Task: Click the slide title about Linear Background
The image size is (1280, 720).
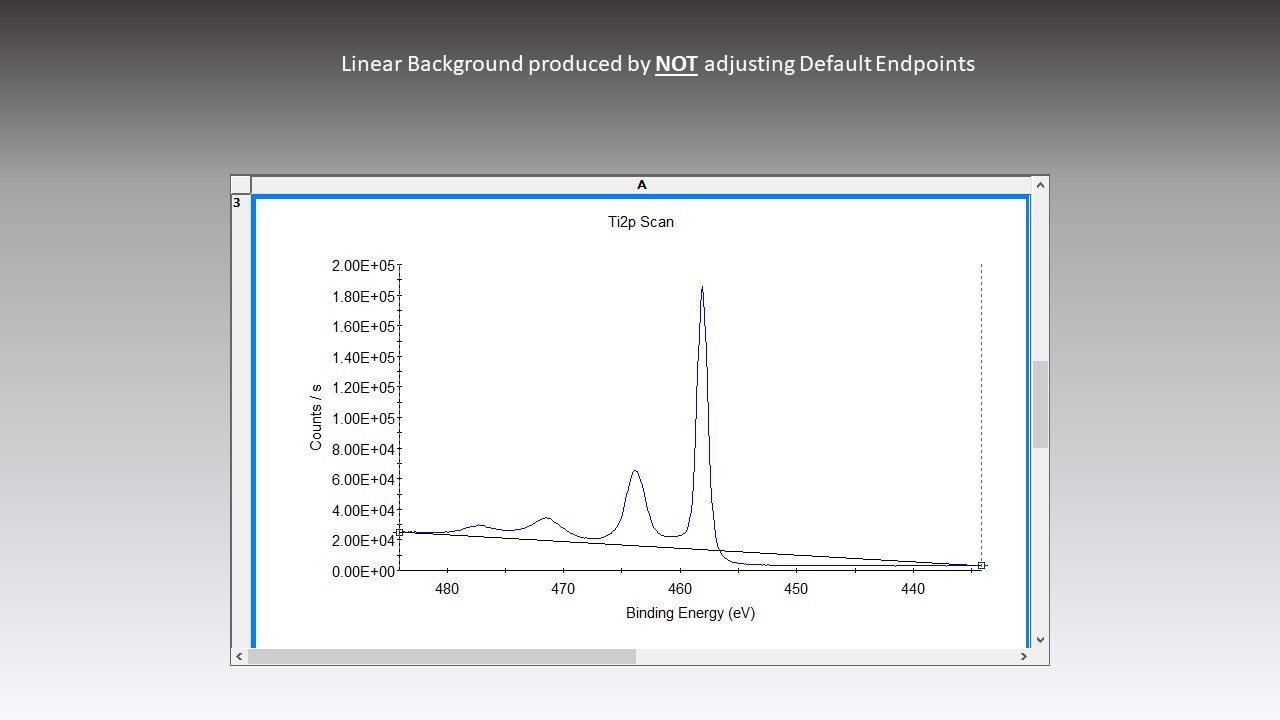Action: pyautogui.click(x=658, y=63)
